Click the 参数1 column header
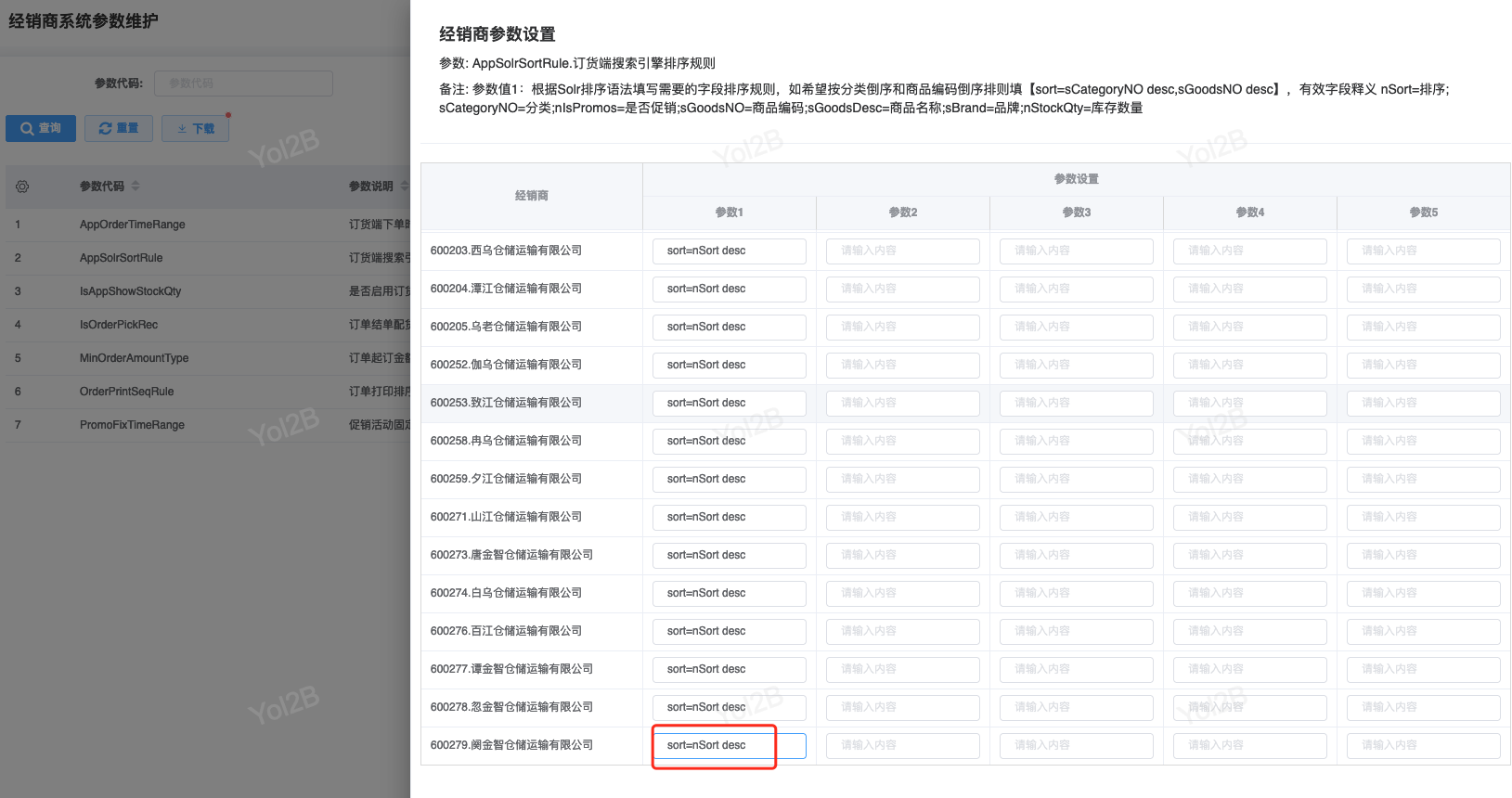 [730, 212]
